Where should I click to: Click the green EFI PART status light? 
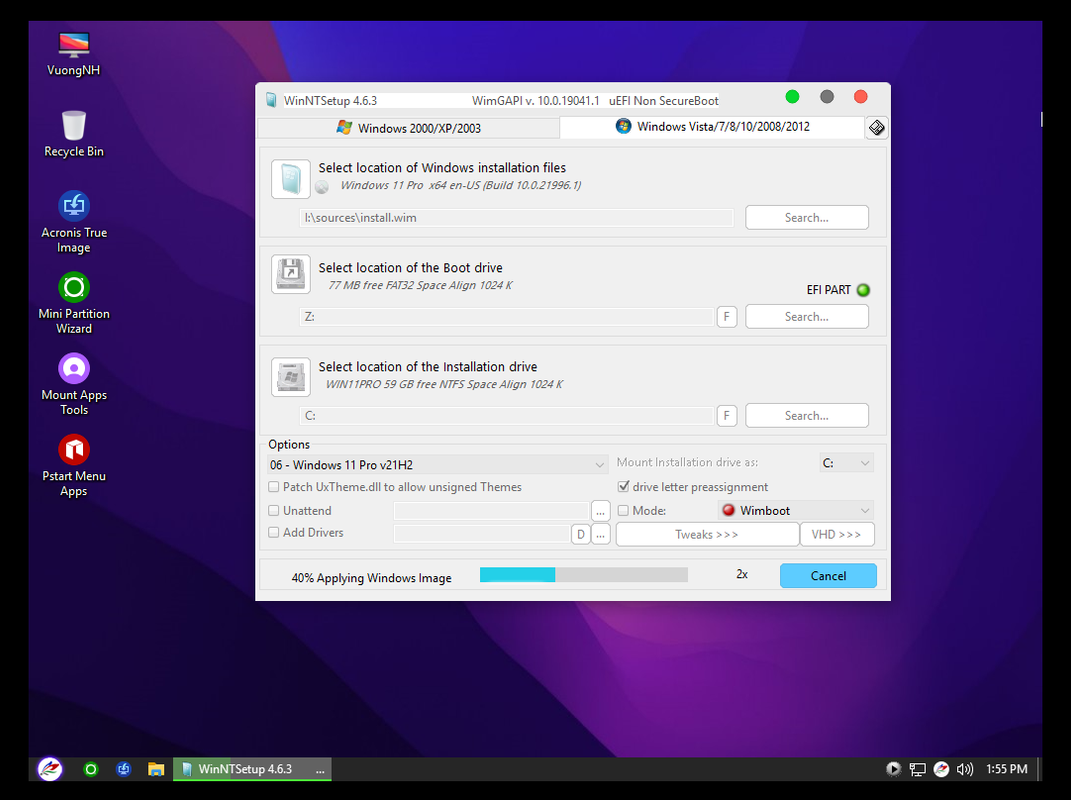[863, 290]
